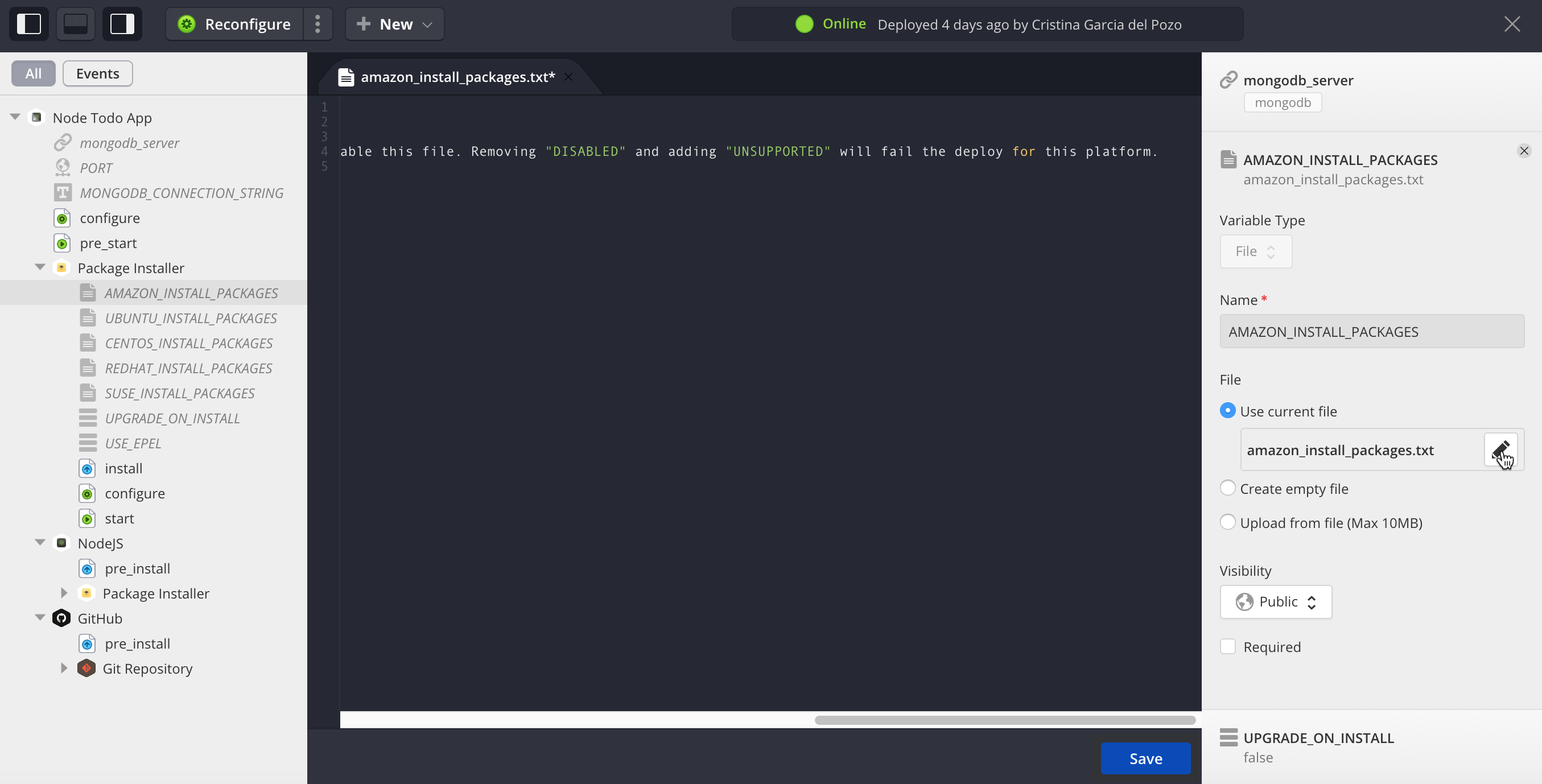Viewport: 1542px width, 784px height.
Task: Expand the Git Repository node
Action: pos(64,669)
